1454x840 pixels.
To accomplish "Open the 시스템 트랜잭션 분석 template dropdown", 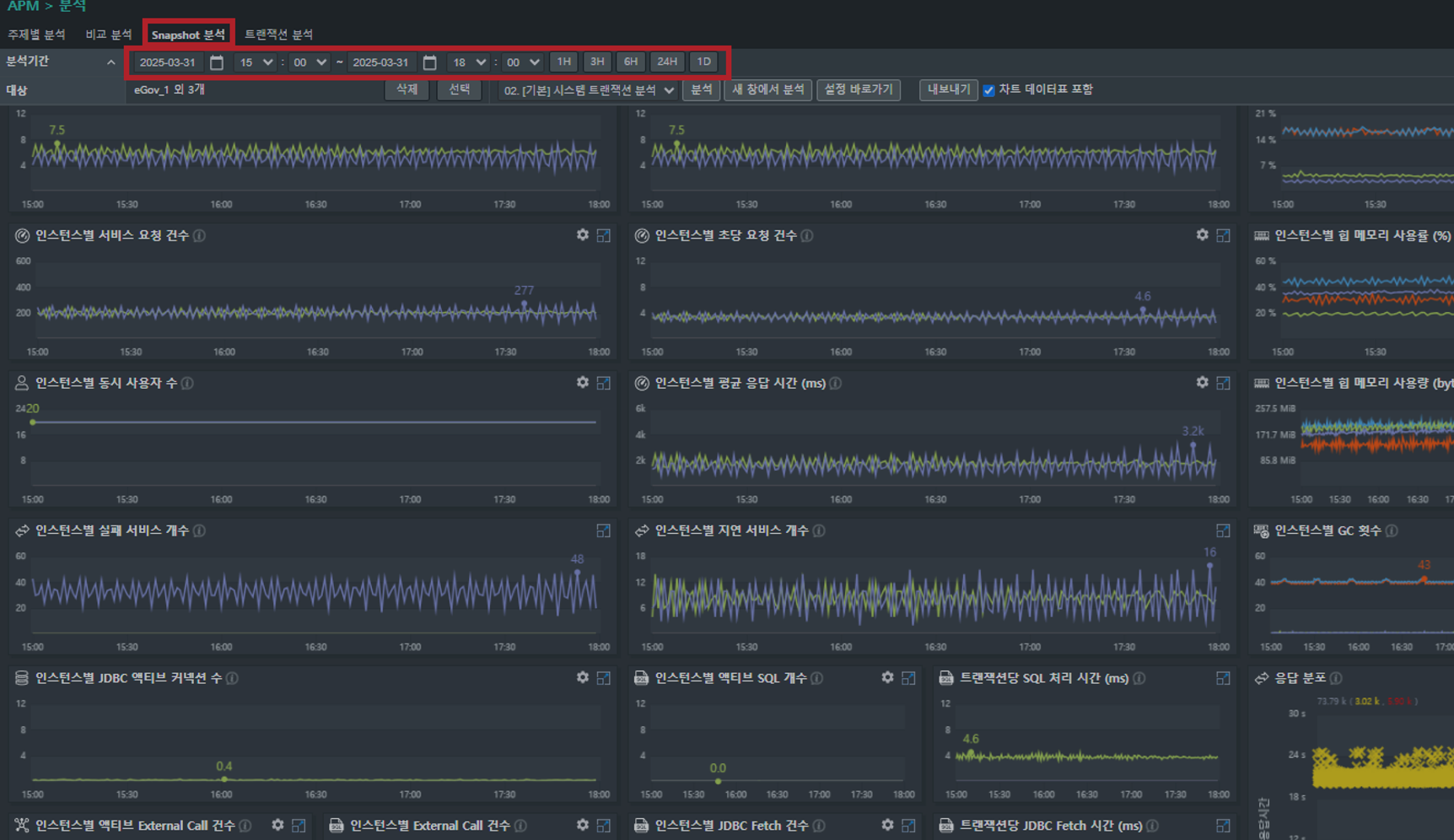I will click(x=589, y=90).
